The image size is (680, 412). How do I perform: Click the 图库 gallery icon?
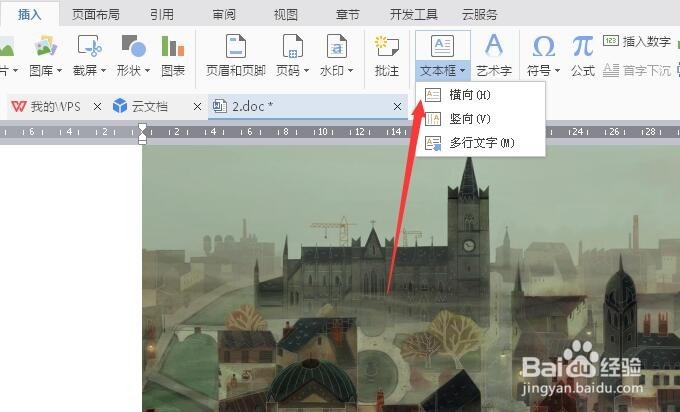(x=46, y=46)
